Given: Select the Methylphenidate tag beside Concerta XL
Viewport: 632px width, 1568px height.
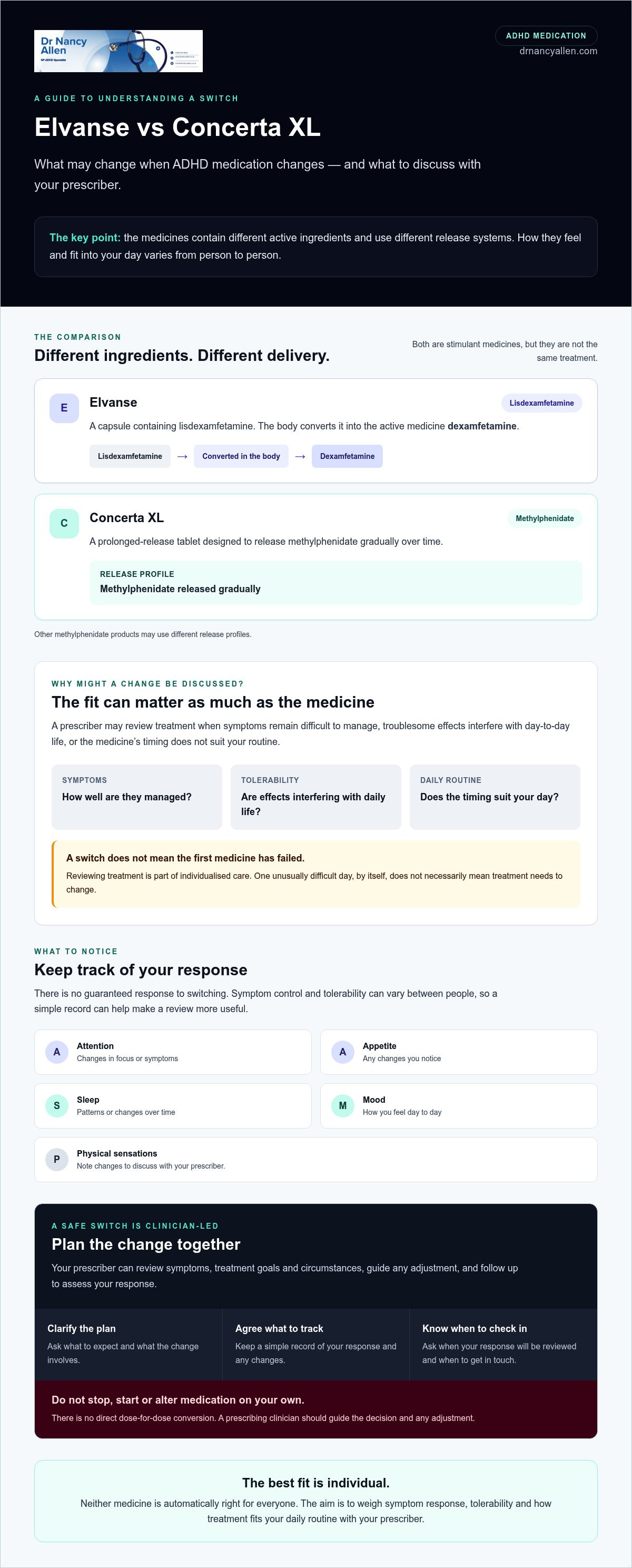Looking at the screenshot, I should pos(545,518).
